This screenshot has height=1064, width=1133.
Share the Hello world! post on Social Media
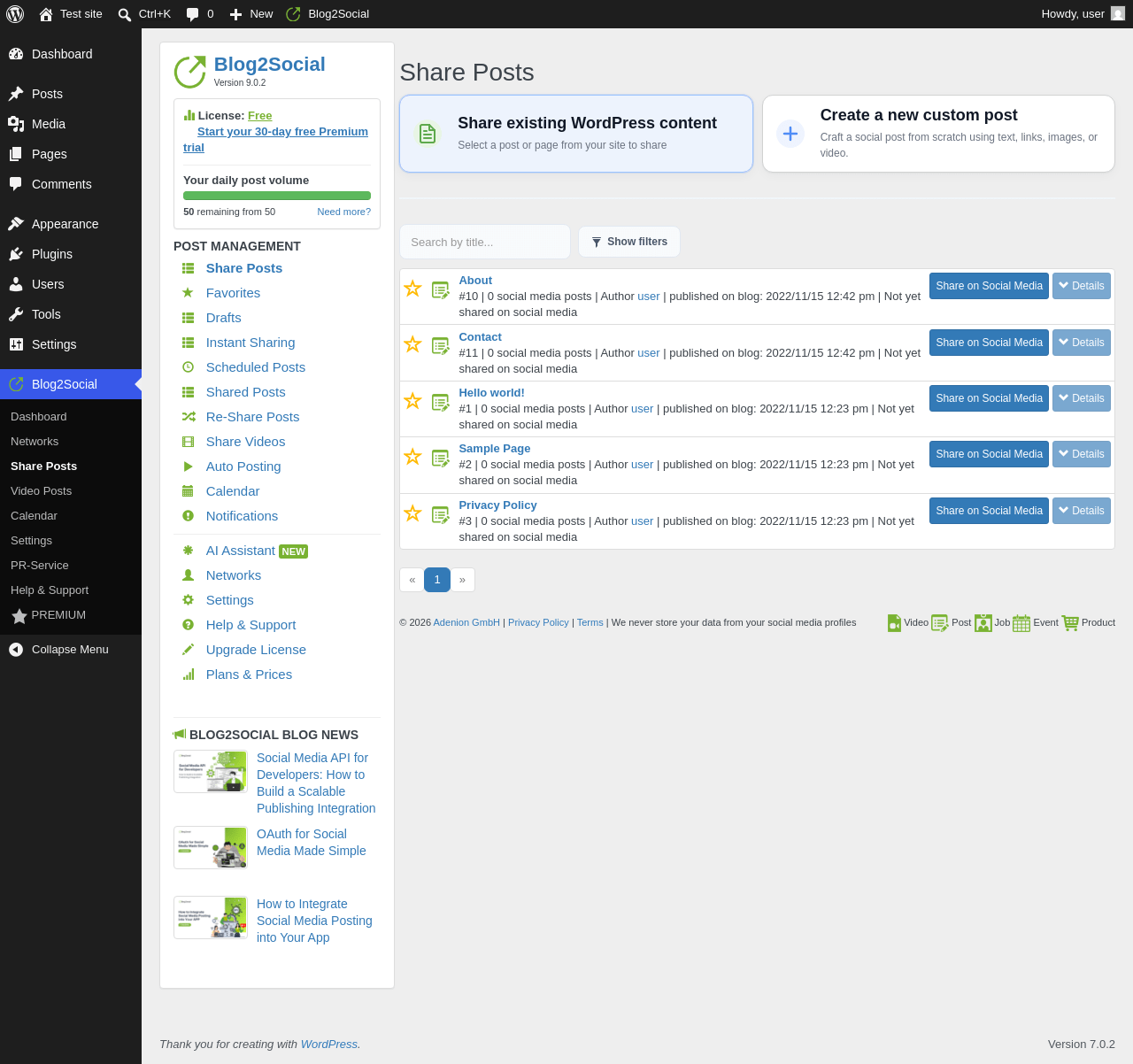(989, 398)
